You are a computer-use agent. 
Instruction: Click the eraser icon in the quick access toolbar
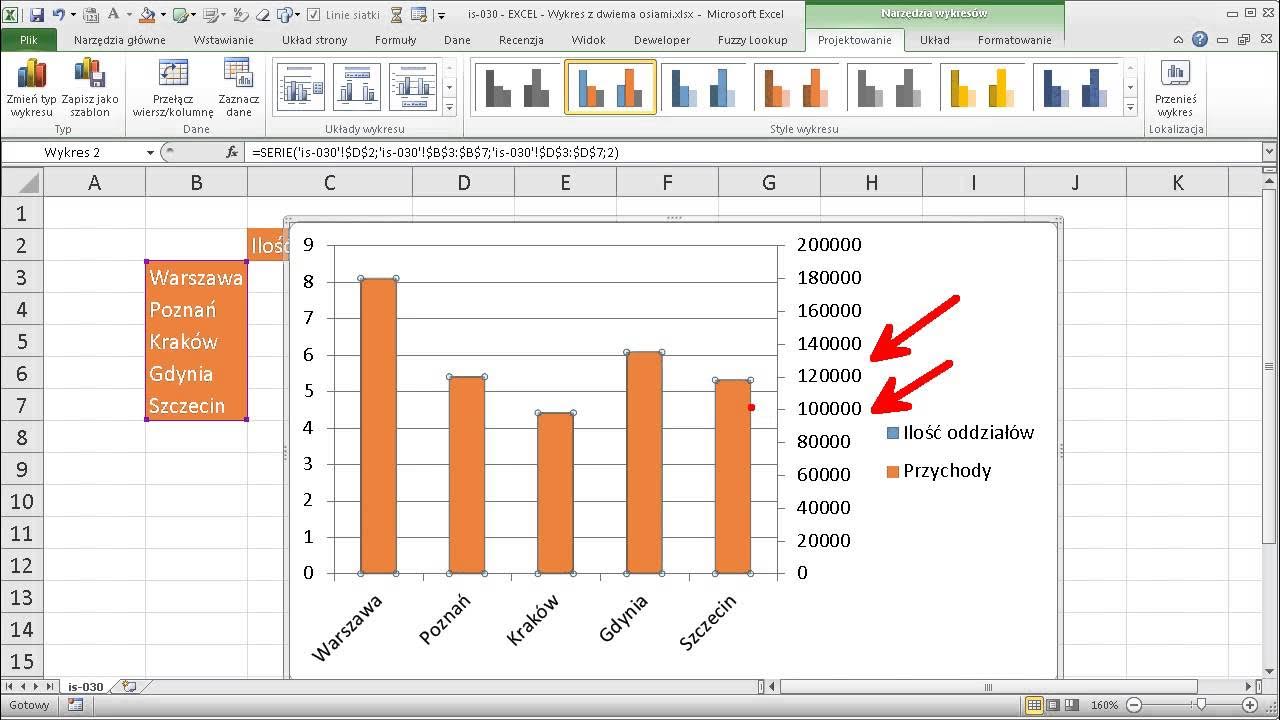(x=263, y=15)
